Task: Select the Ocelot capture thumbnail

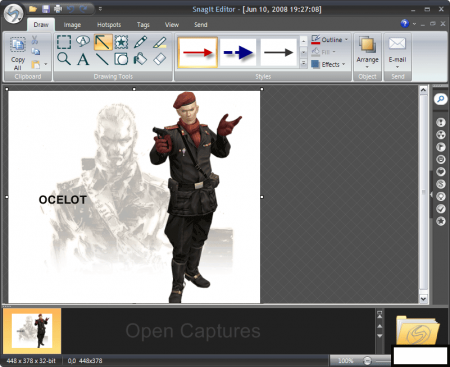Action: [32, 331]
